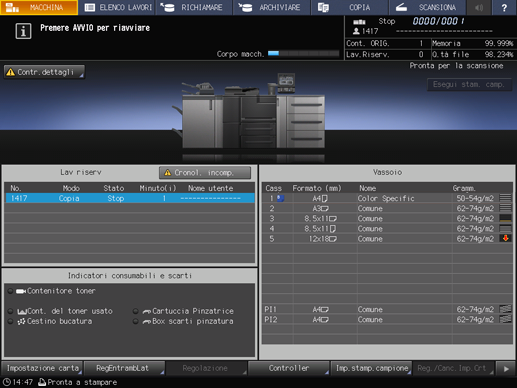Click the Regolazione button
The image size is (517, 388).
pos(207,368)
